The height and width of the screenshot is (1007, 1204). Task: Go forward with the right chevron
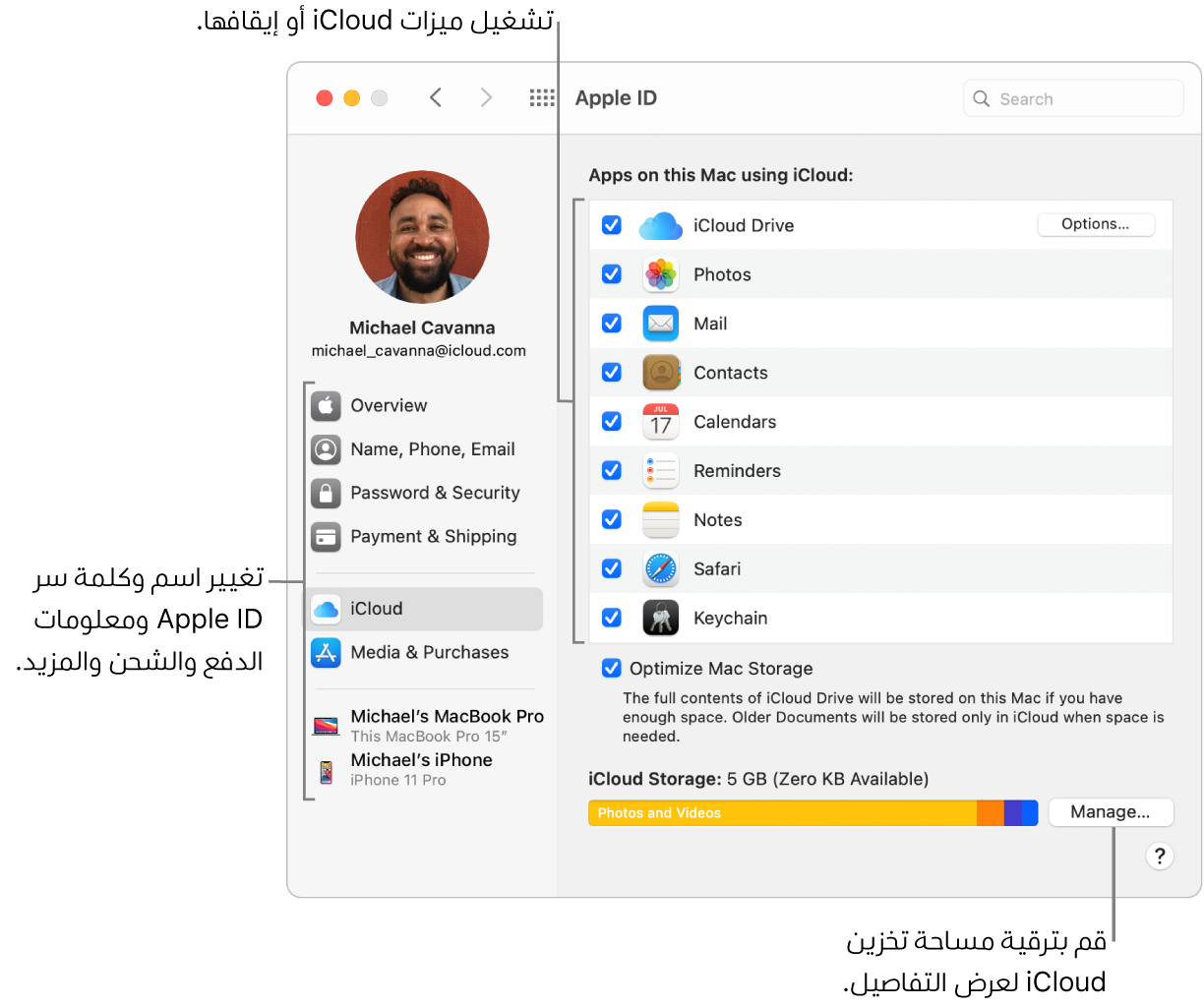(486, 97)
